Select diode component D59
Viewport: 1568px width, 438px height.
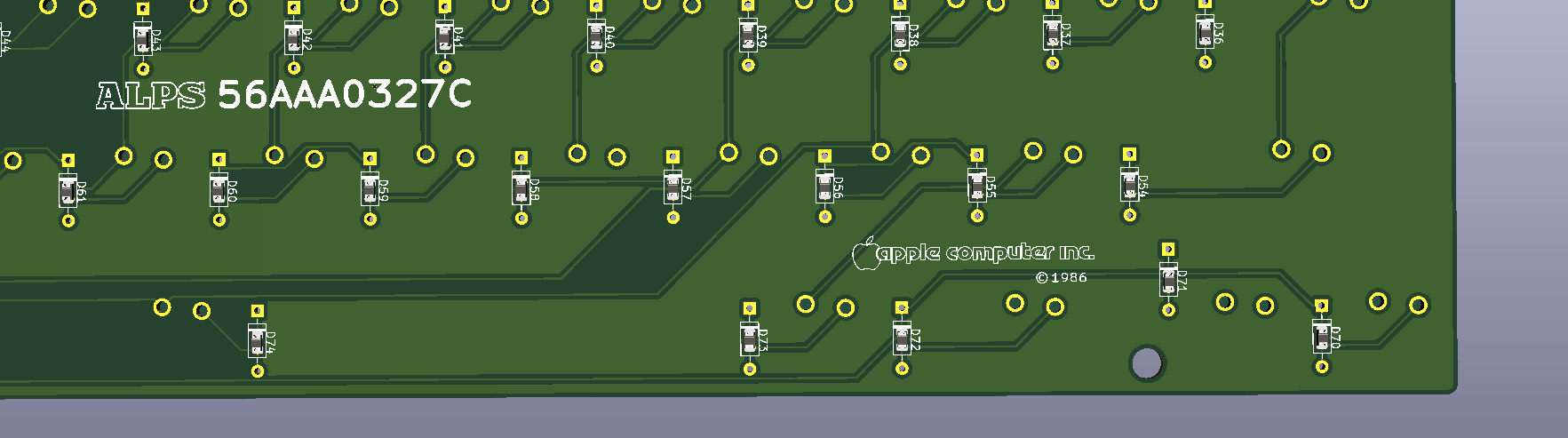pos(370,188)
